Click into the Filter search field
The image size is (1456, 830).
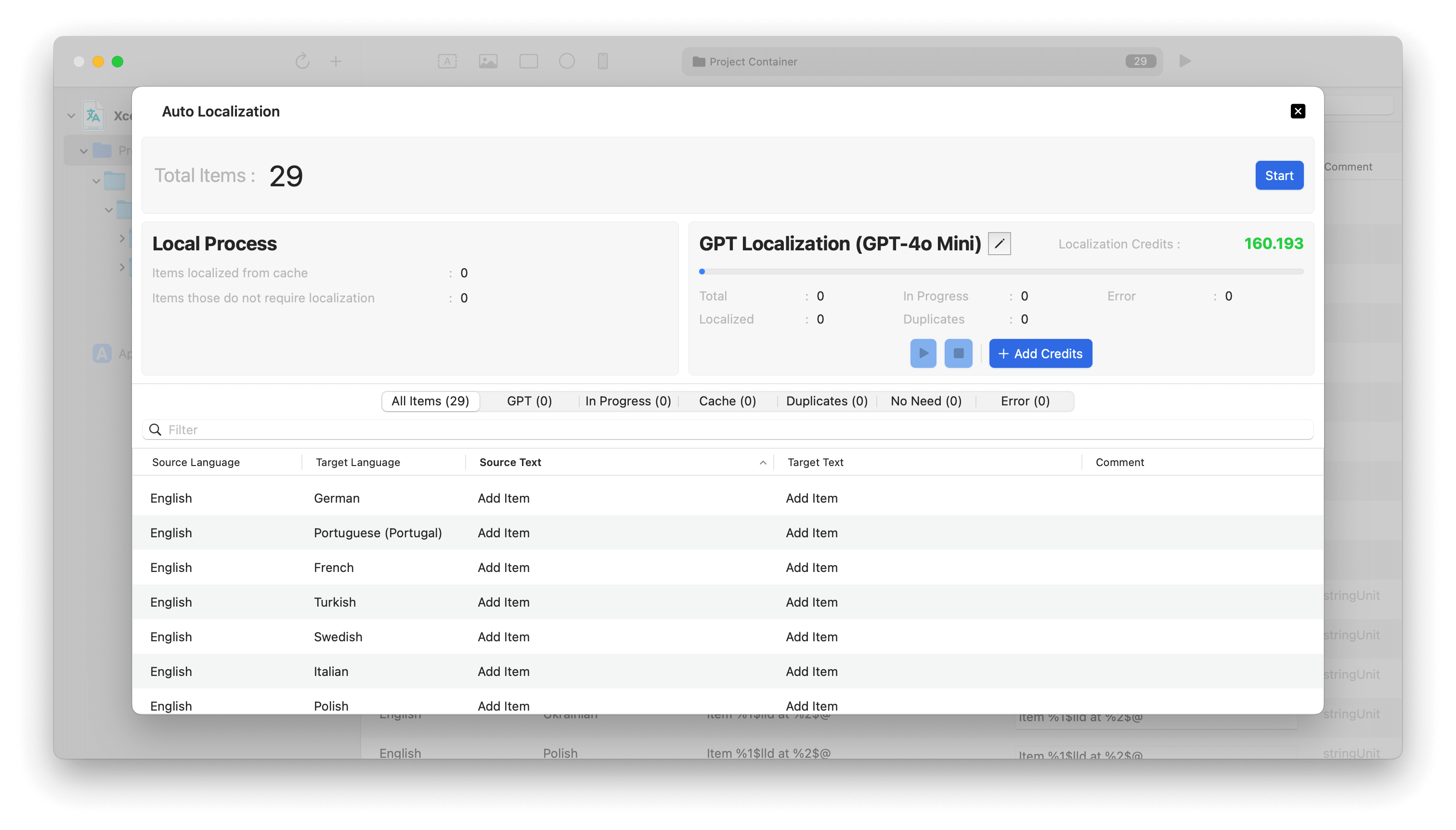pos(728,430)
